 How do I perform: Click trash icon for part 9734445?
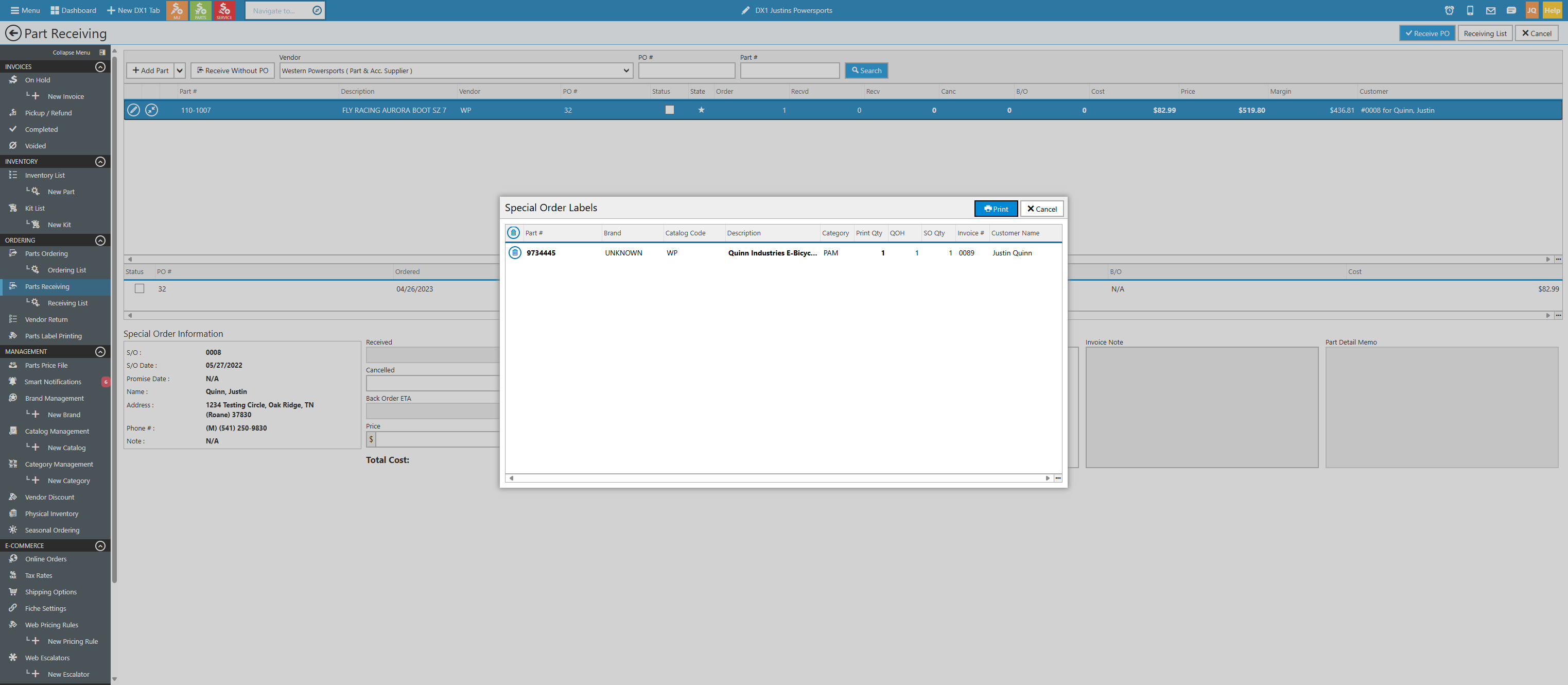click(x=515, y=253)
